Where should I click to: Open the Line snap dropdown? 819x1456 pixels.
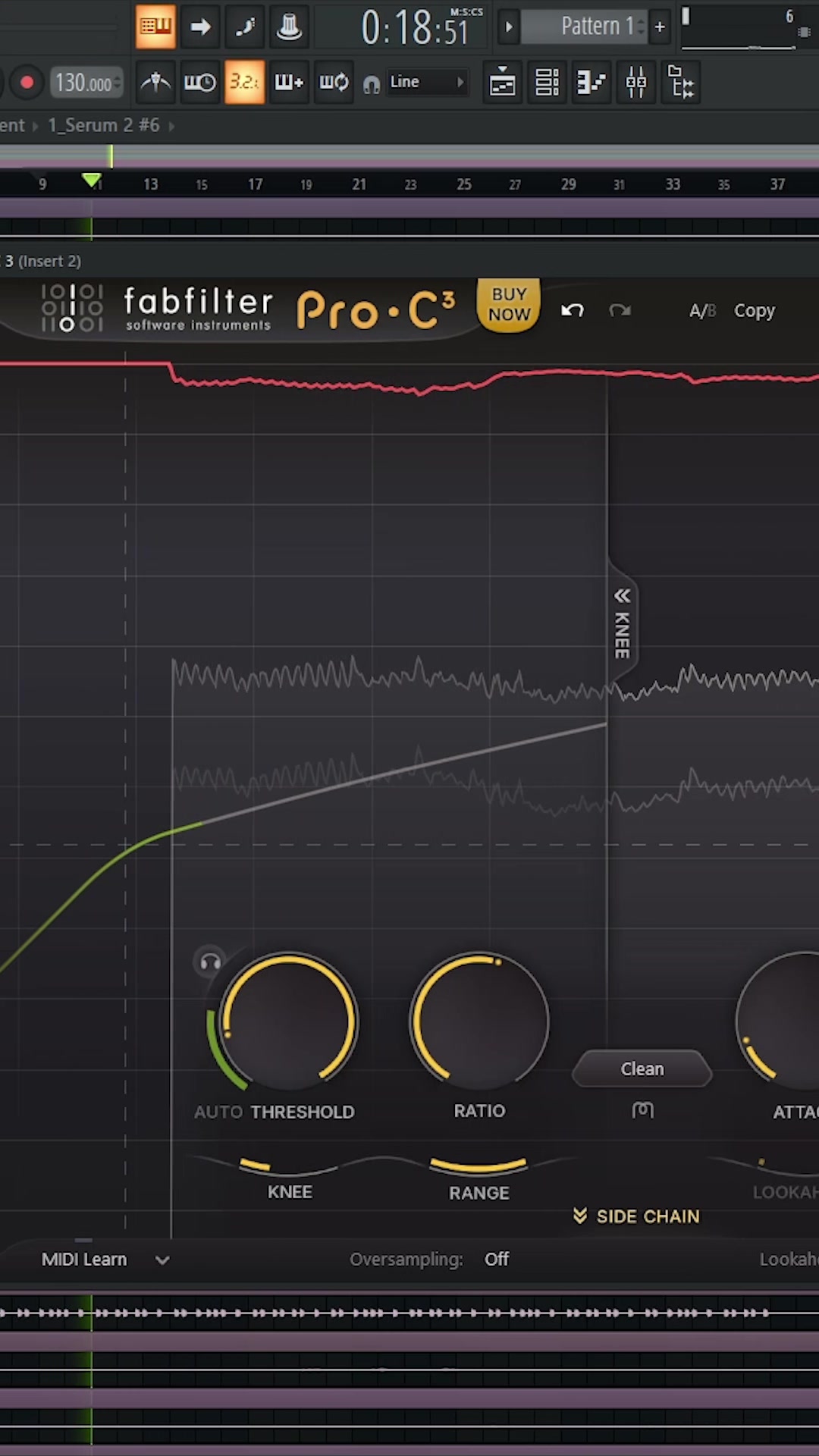[x=428, y=82]
